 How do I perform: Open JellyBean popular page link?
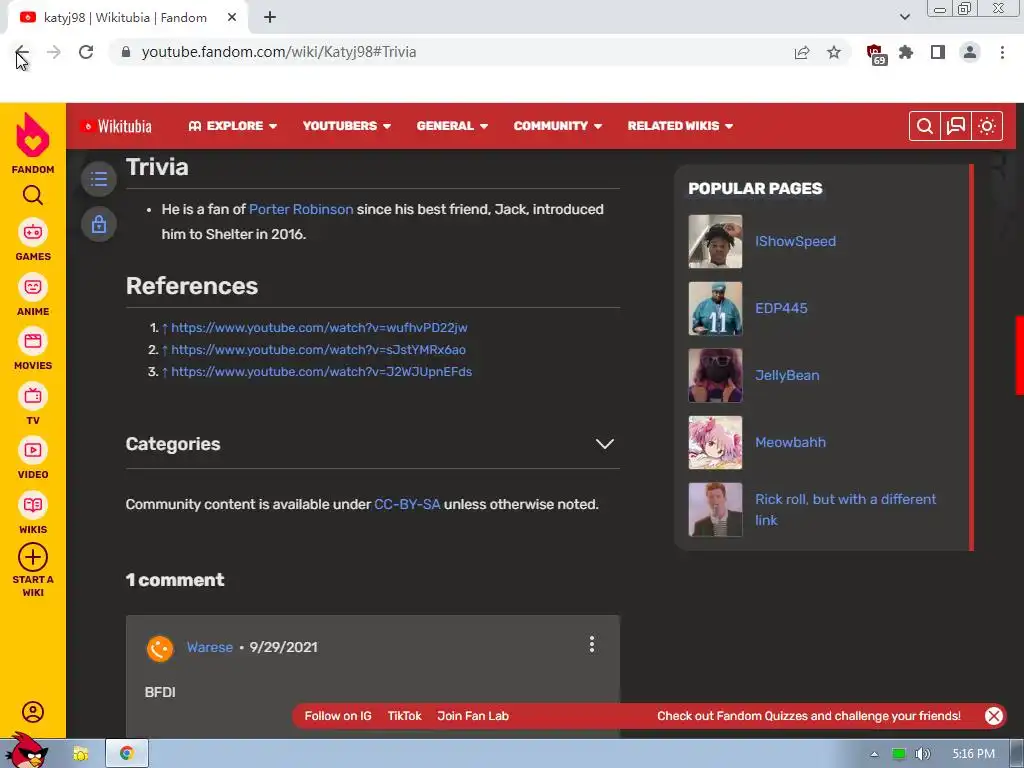[x=787, y=376]
